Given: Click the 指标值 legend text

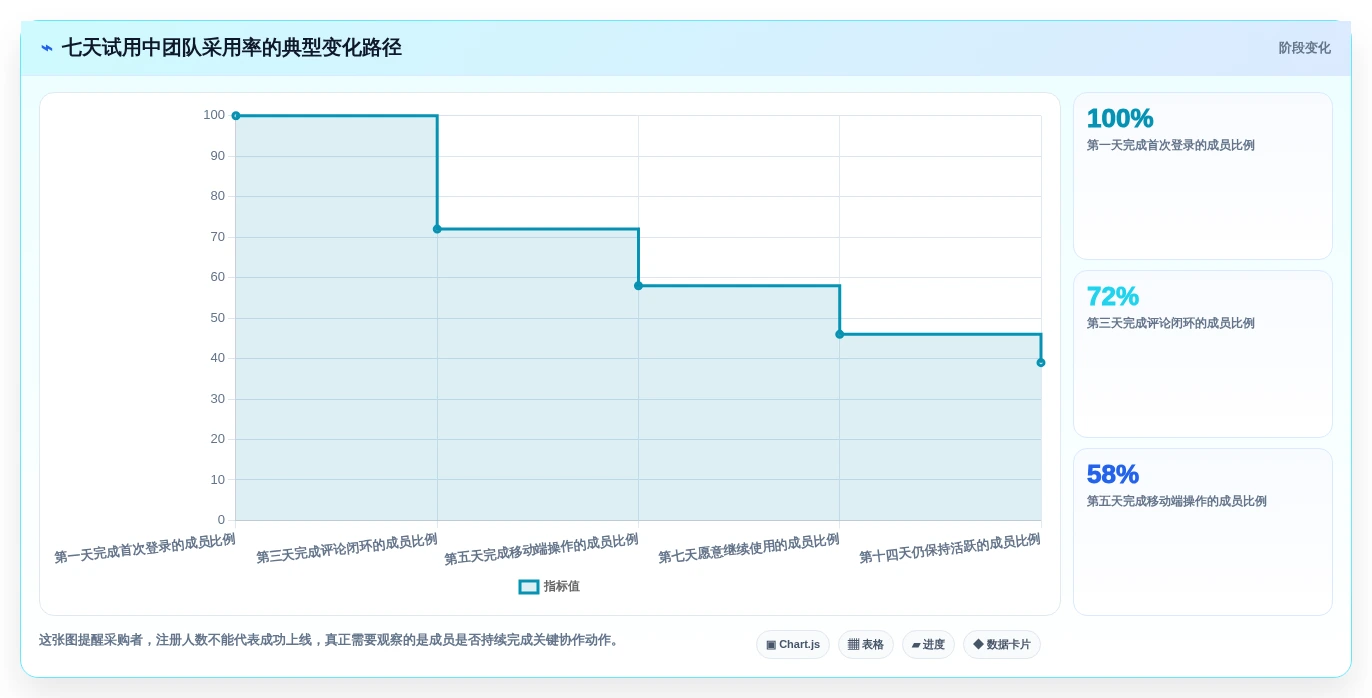Looking at the screenshot, I should point(562,587).
